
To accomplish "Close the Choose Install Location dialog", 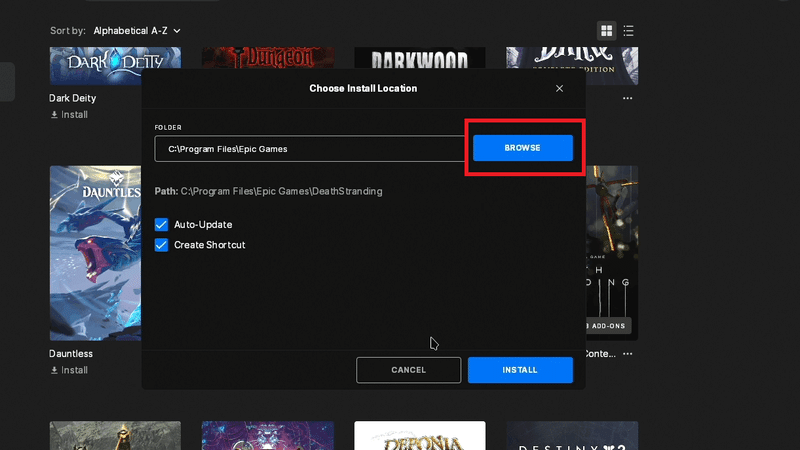I will point(559,88).
